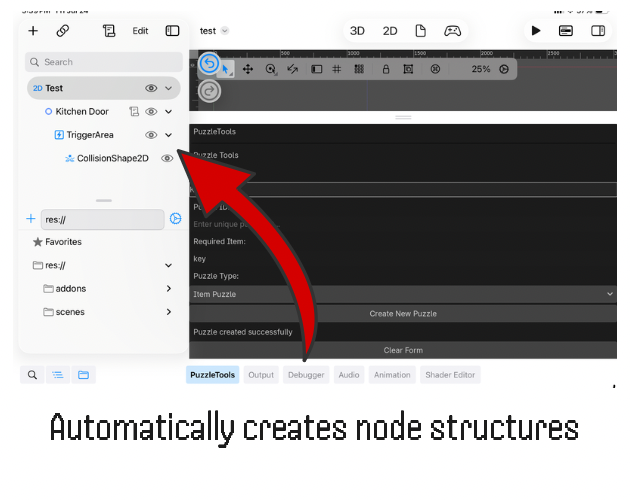Image resolution: width=630 pixels, height=500 pixels.
Task: Toggle smart snap dotted grid icon
Action: coord(359,70)
